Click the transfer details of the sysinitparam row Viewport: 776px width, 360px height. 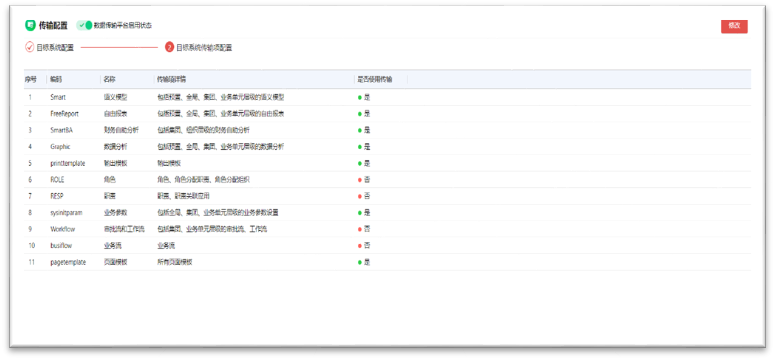[x=218, y=213]
